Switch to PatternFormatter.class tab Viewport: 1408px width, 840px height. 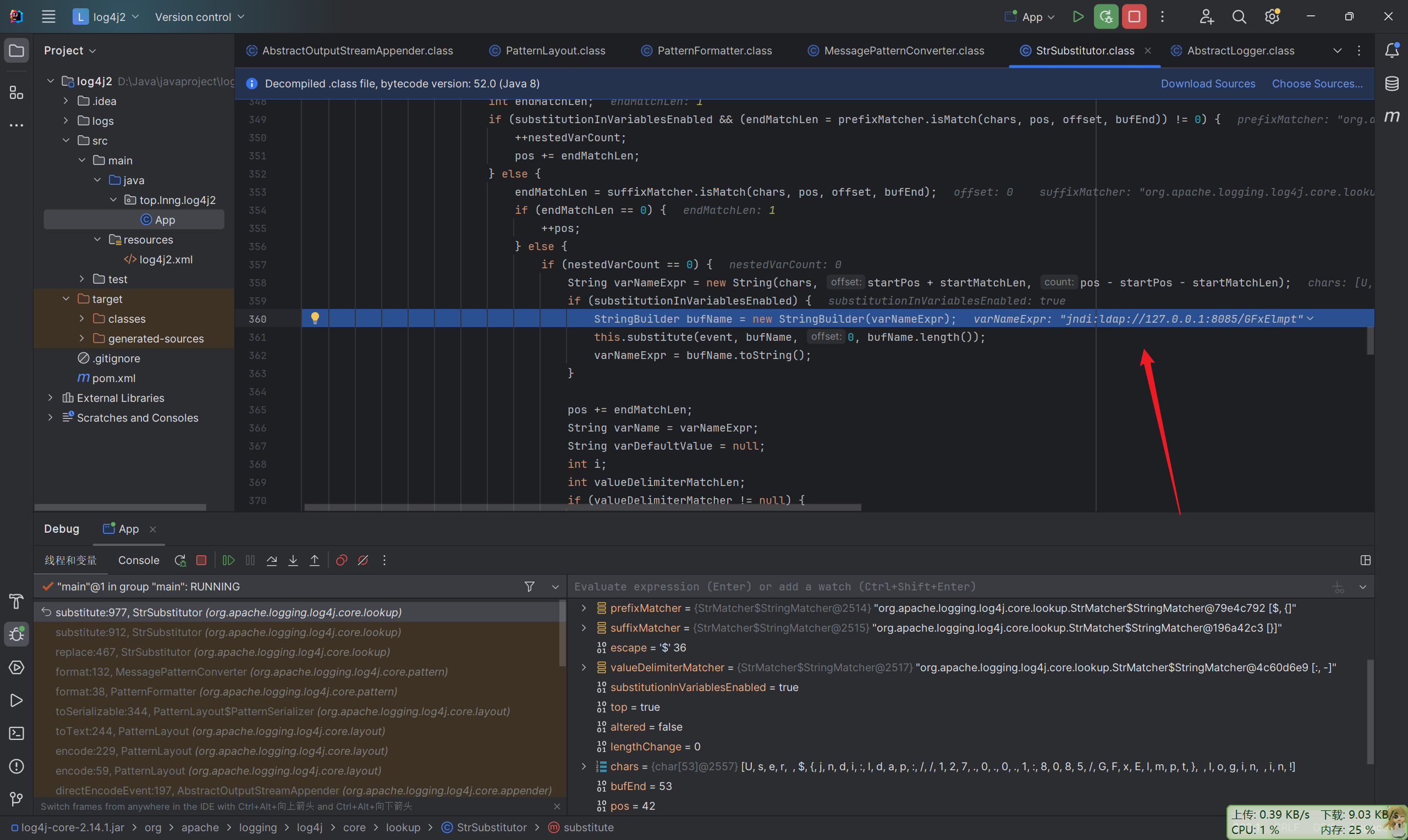[707, 51]
